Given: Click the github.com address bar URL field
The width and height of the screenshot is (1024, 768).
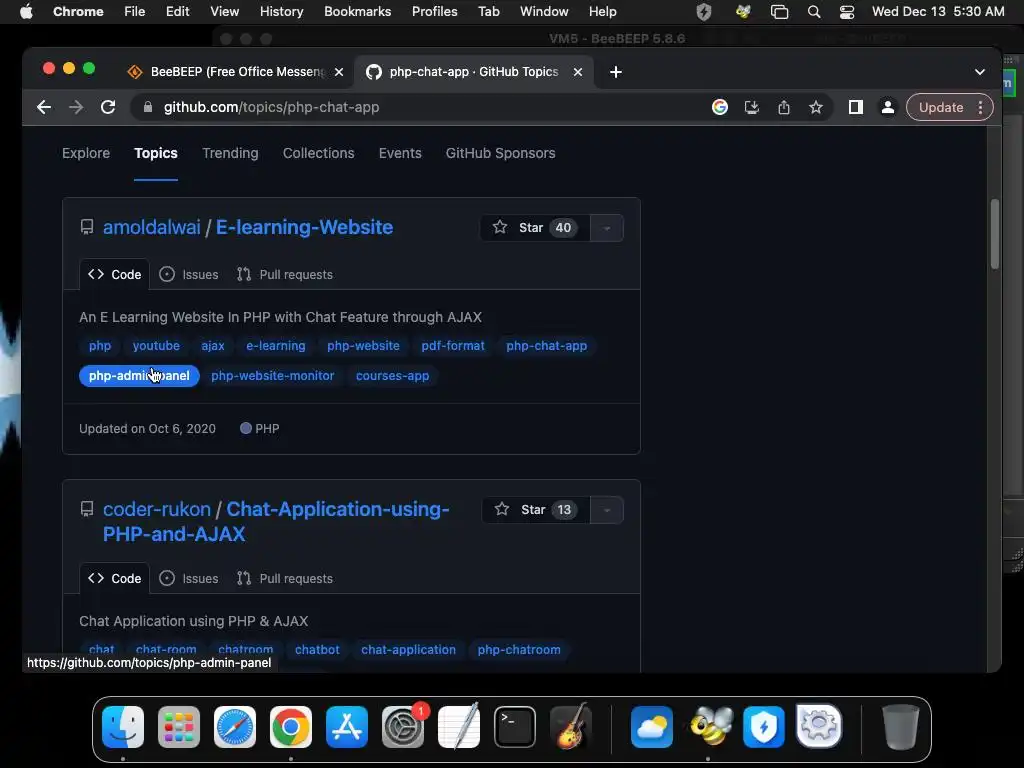Looking at the screenshot, I should (418, 107).
